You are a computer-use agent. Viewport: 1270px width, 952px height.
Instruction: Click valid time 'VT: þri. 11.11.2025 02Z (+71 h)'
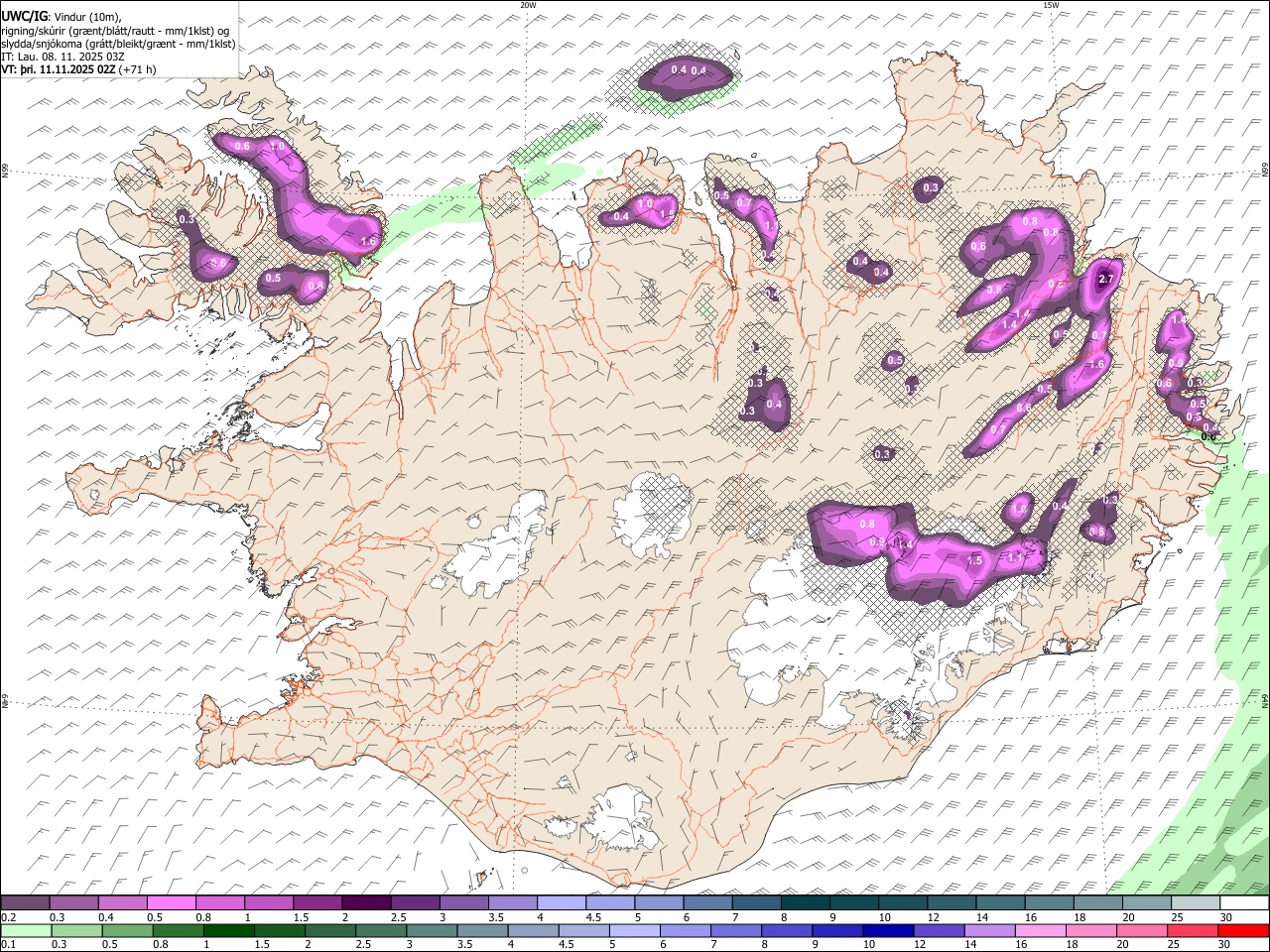pyautogui.click(x=79, y=69)
